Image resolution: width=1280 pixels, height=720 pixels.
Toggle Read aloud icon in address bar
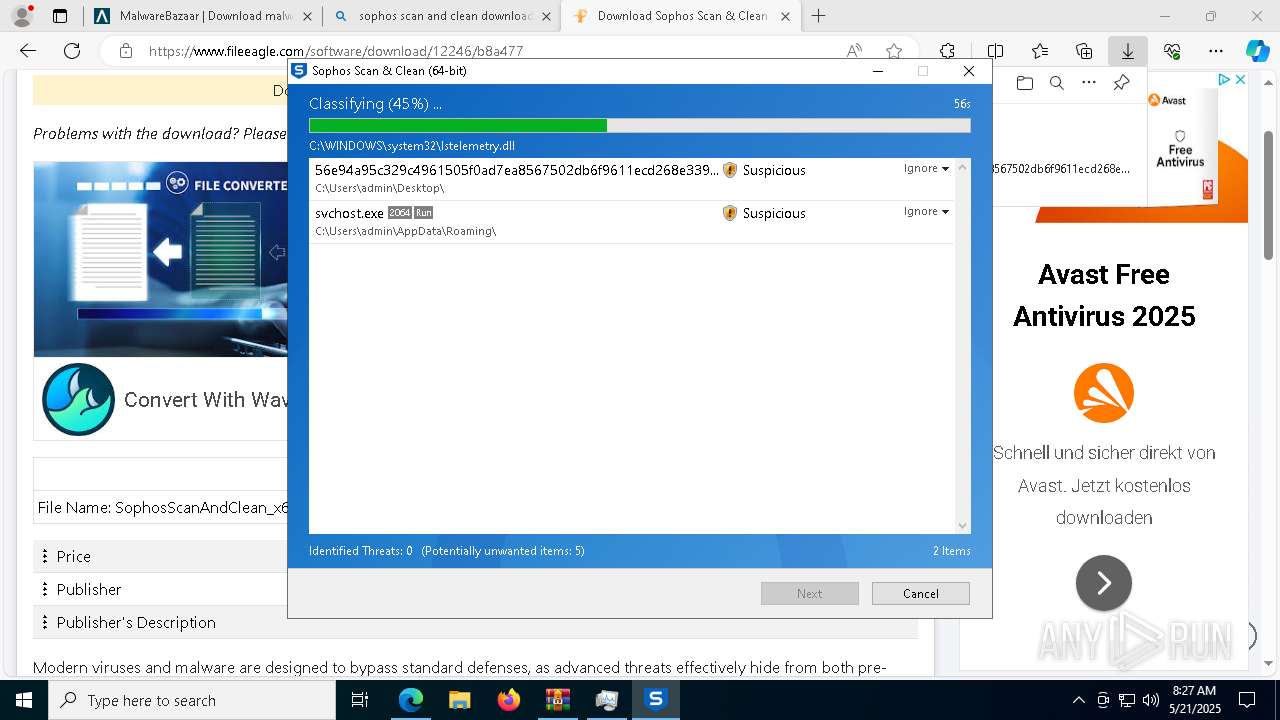click(854, 51)
